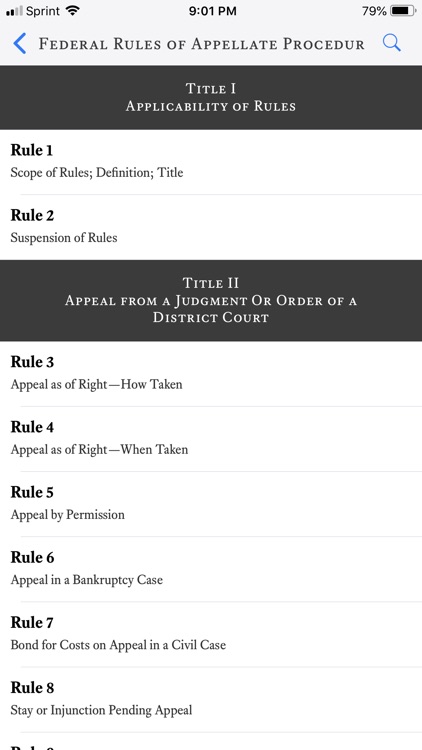
Task: Open search with the magnifying glass icon
Action: pos(391,43)
